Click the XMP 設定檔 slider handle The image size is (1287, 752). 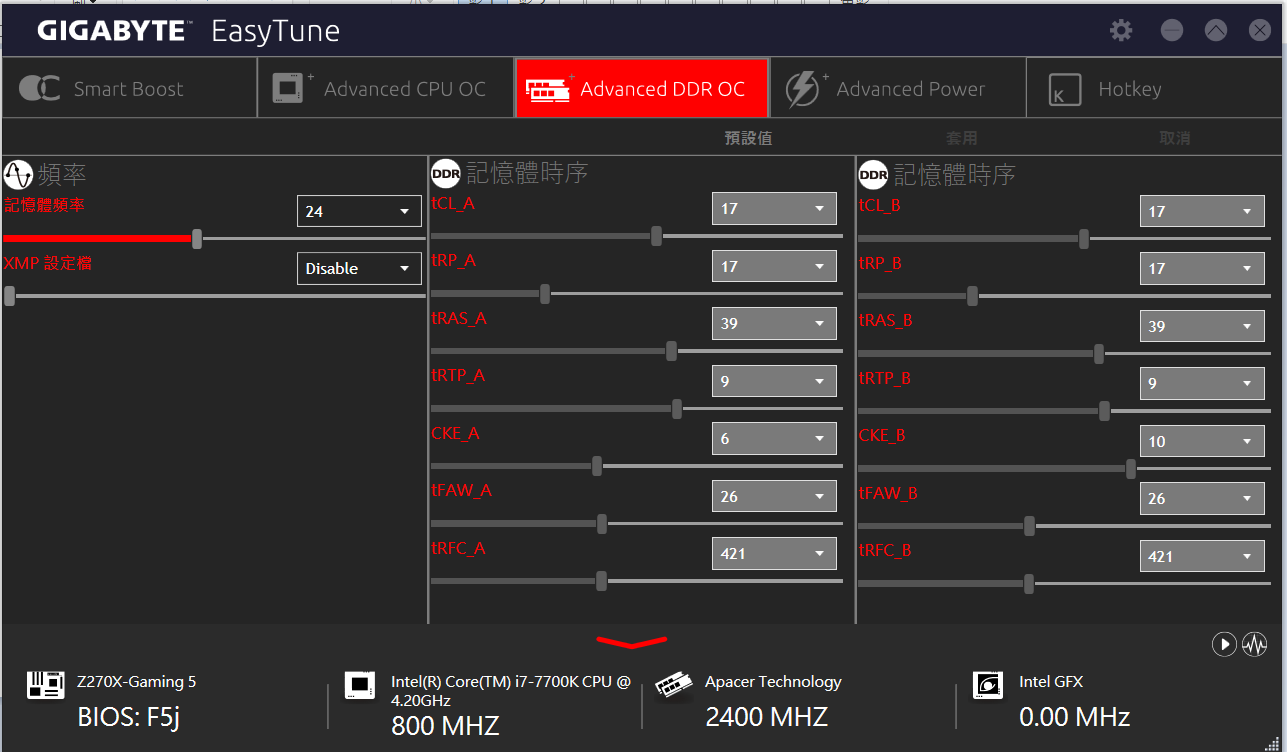click(9, 296)
